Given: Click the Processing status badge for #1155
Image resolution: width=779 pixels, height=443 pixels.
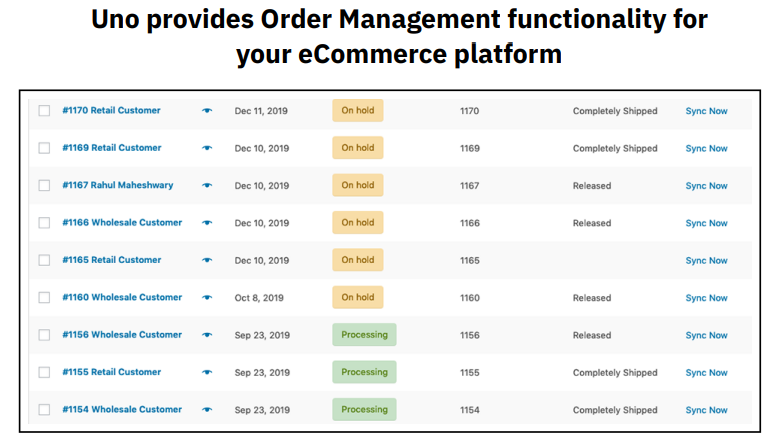Looking at the screenshot, I should [x=364, y=372].
